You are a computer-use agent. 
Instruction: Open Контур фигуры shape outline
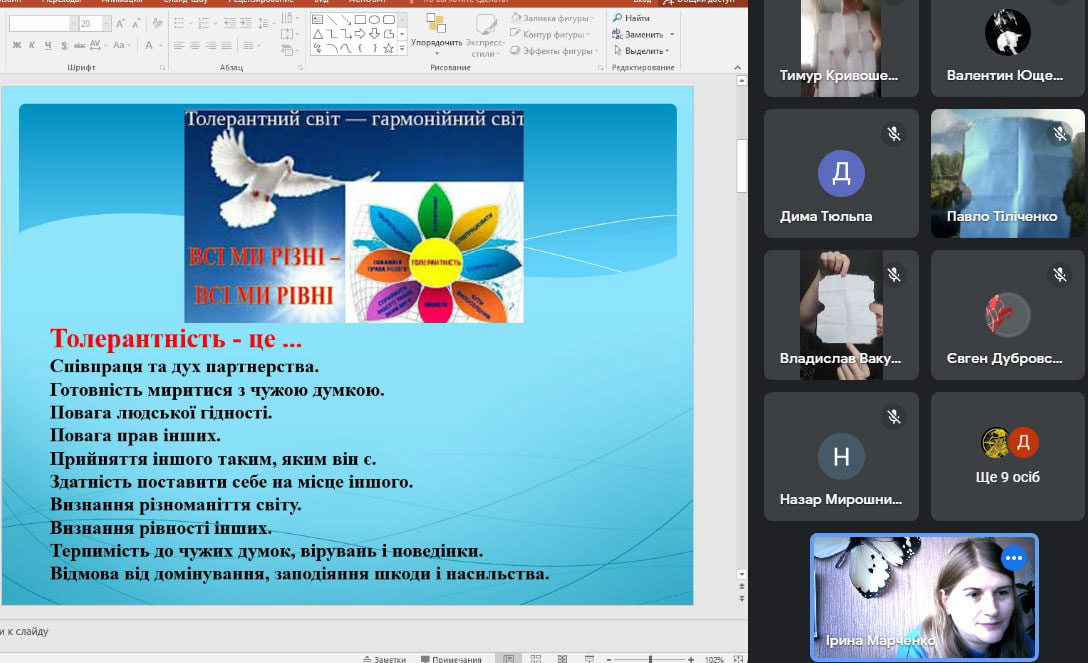[550, 34]
